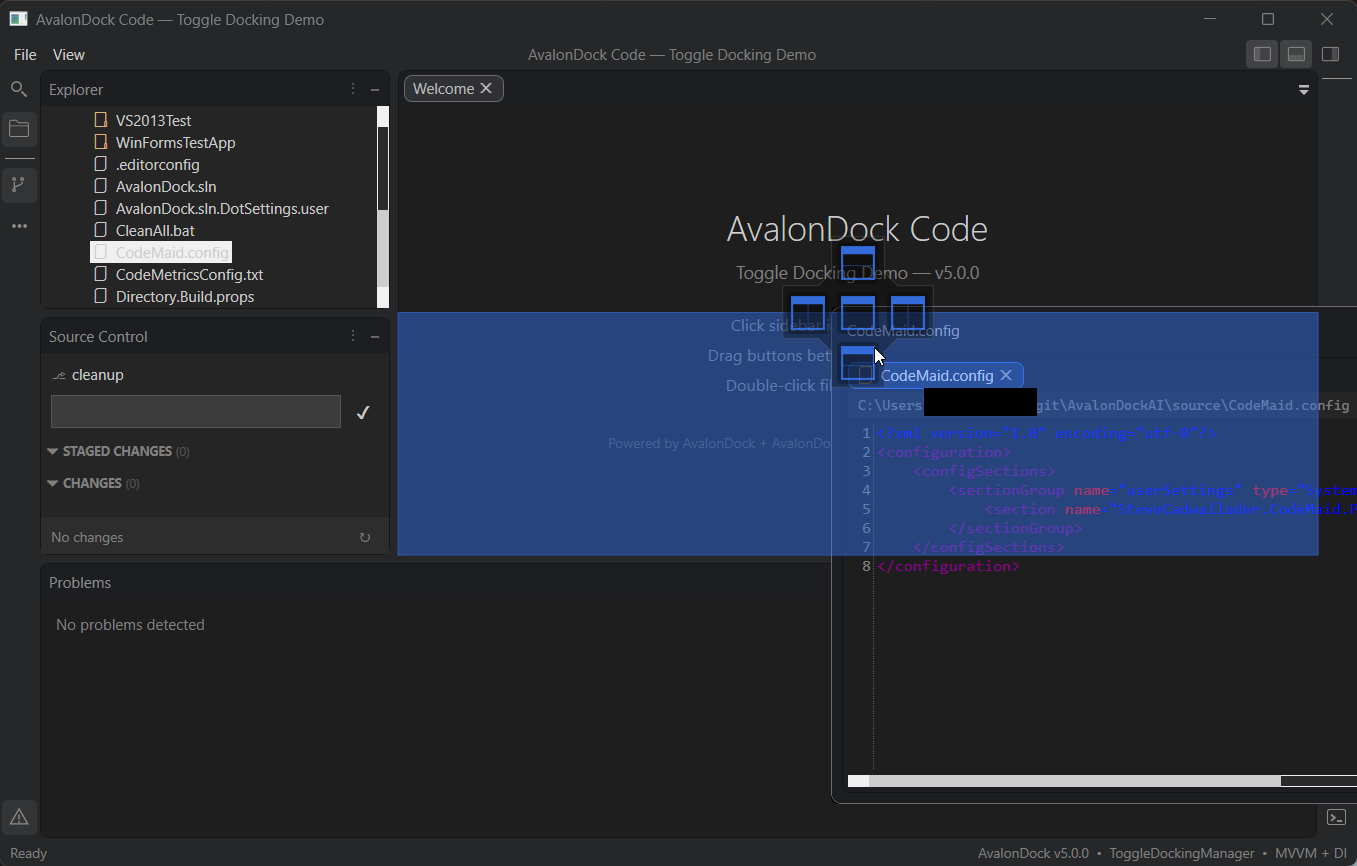This screenshot has width=1357, height=866.
Task: Click the Explorer vertical scrollbar
Action: pyautogui.click(x=383, y=206)
